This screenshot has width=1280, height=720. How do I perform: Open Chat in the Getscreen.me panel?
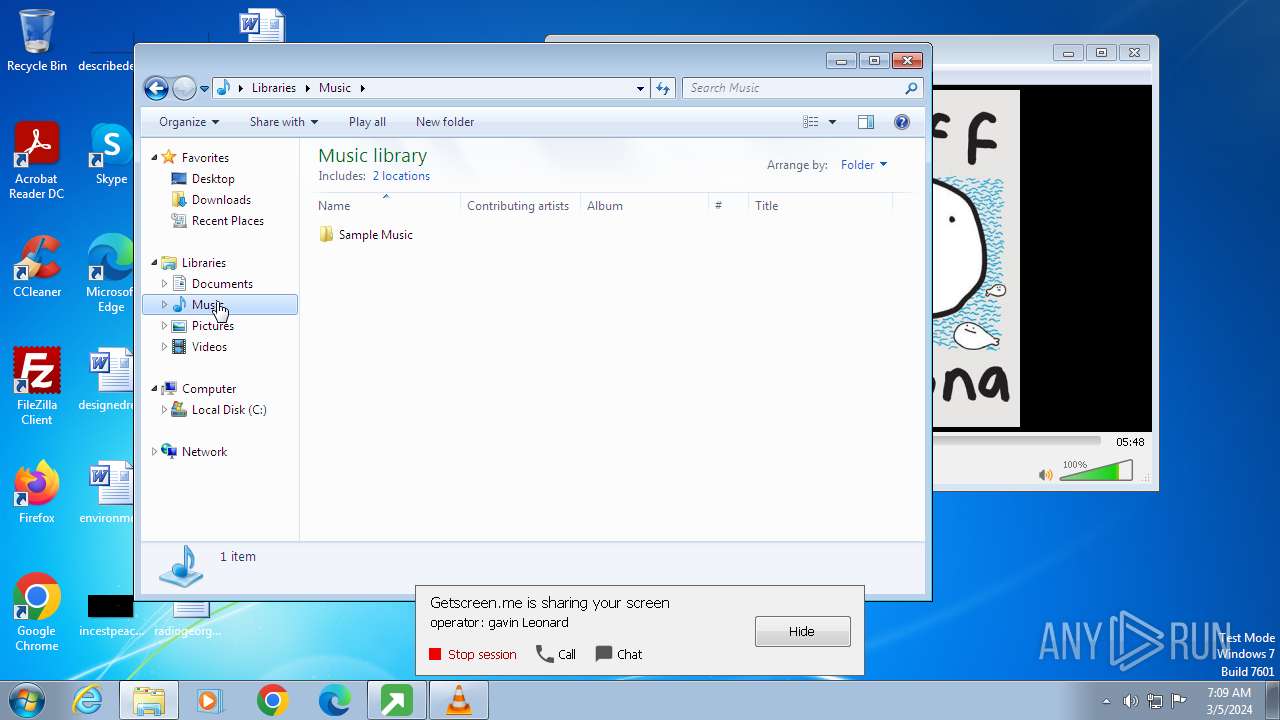click(619, 654)
